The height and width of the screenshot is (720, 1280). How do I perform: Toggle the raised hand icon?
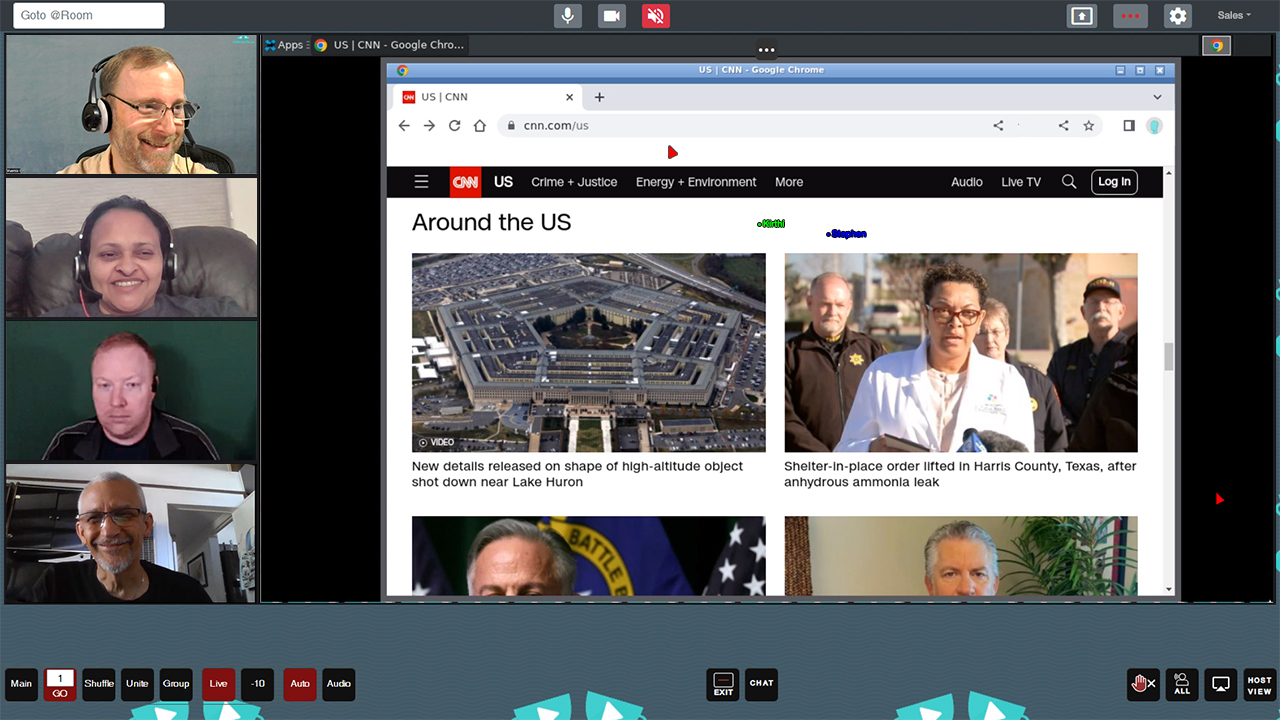pos(1143,684)
